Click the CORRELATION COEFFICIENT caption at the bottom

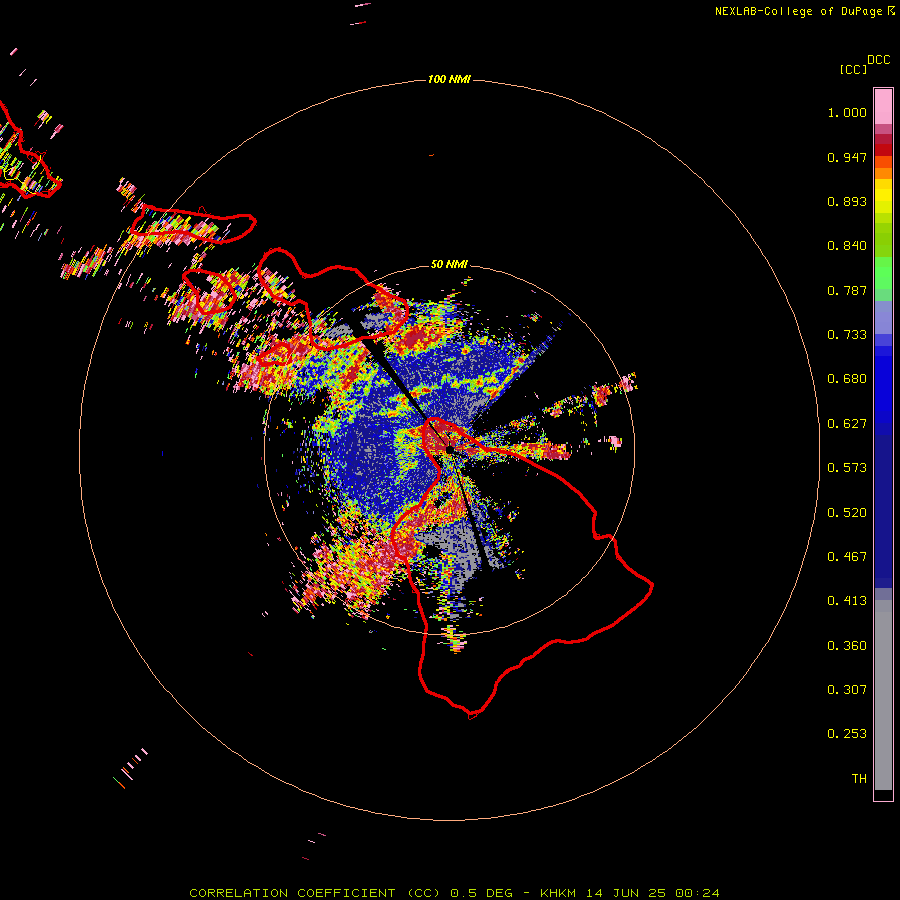[x=454, y=893]
